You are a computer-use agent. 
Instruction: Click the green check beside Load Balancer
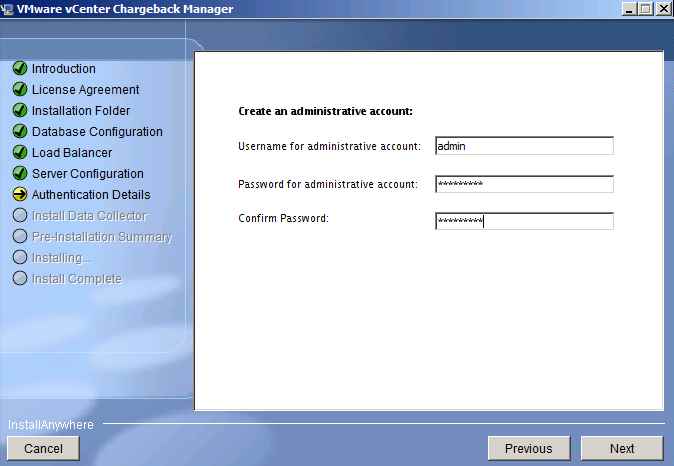click(x=20, y=152)
